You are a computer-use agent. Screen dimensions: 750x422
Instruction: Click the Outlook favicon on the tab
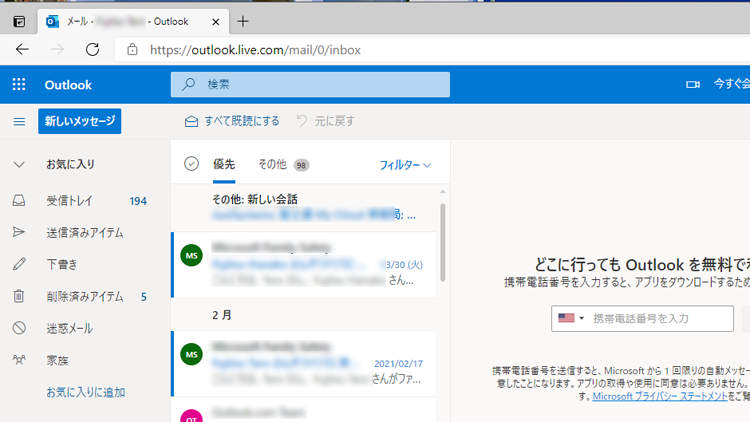(52, 22)
